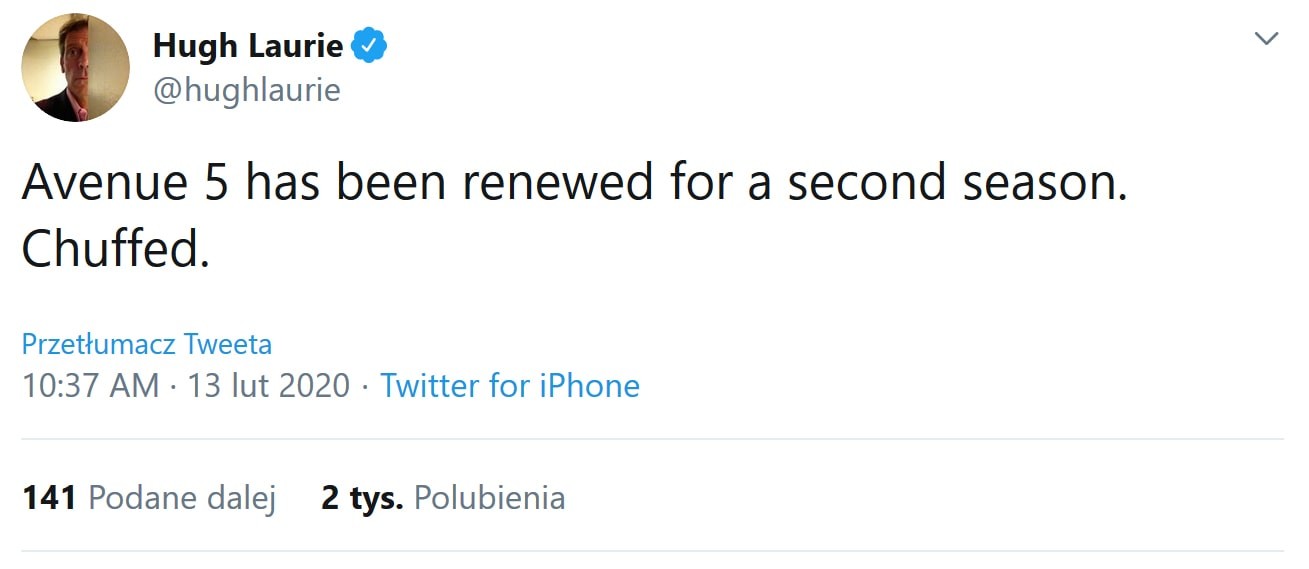This screenshot has height=569, width=1309.
Task: Open Hugh Laurie's profile picture
Action: (76, 68)
